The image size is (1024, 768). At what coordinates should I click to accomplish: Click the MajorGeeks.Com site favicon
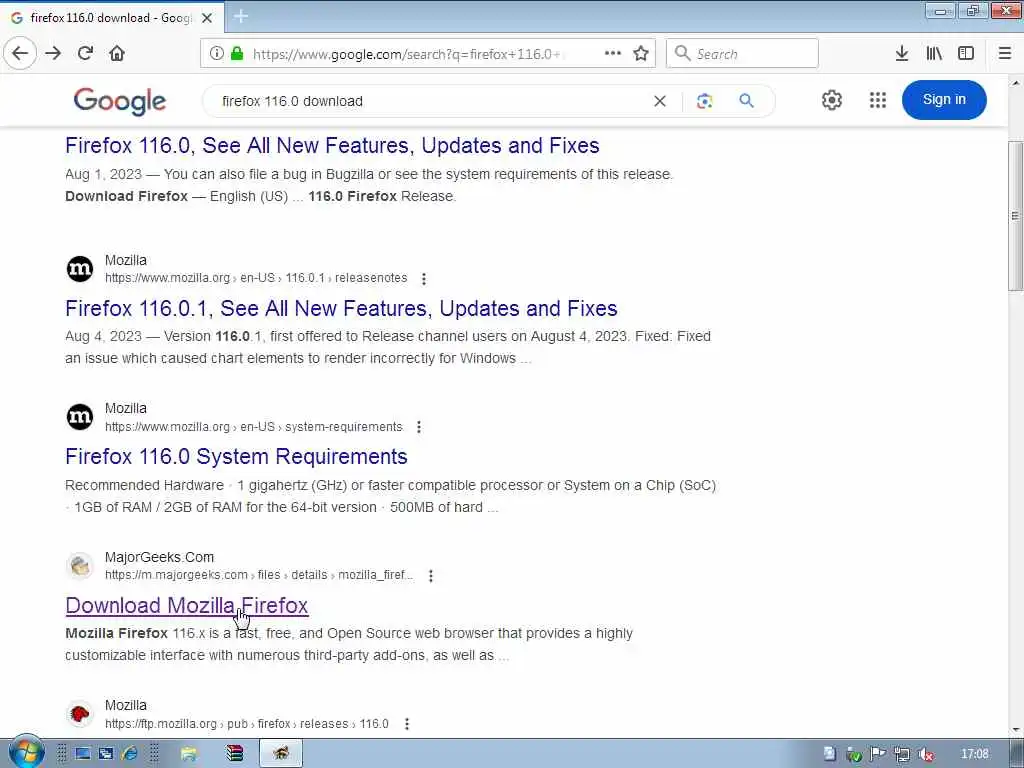tap(80, 566)
